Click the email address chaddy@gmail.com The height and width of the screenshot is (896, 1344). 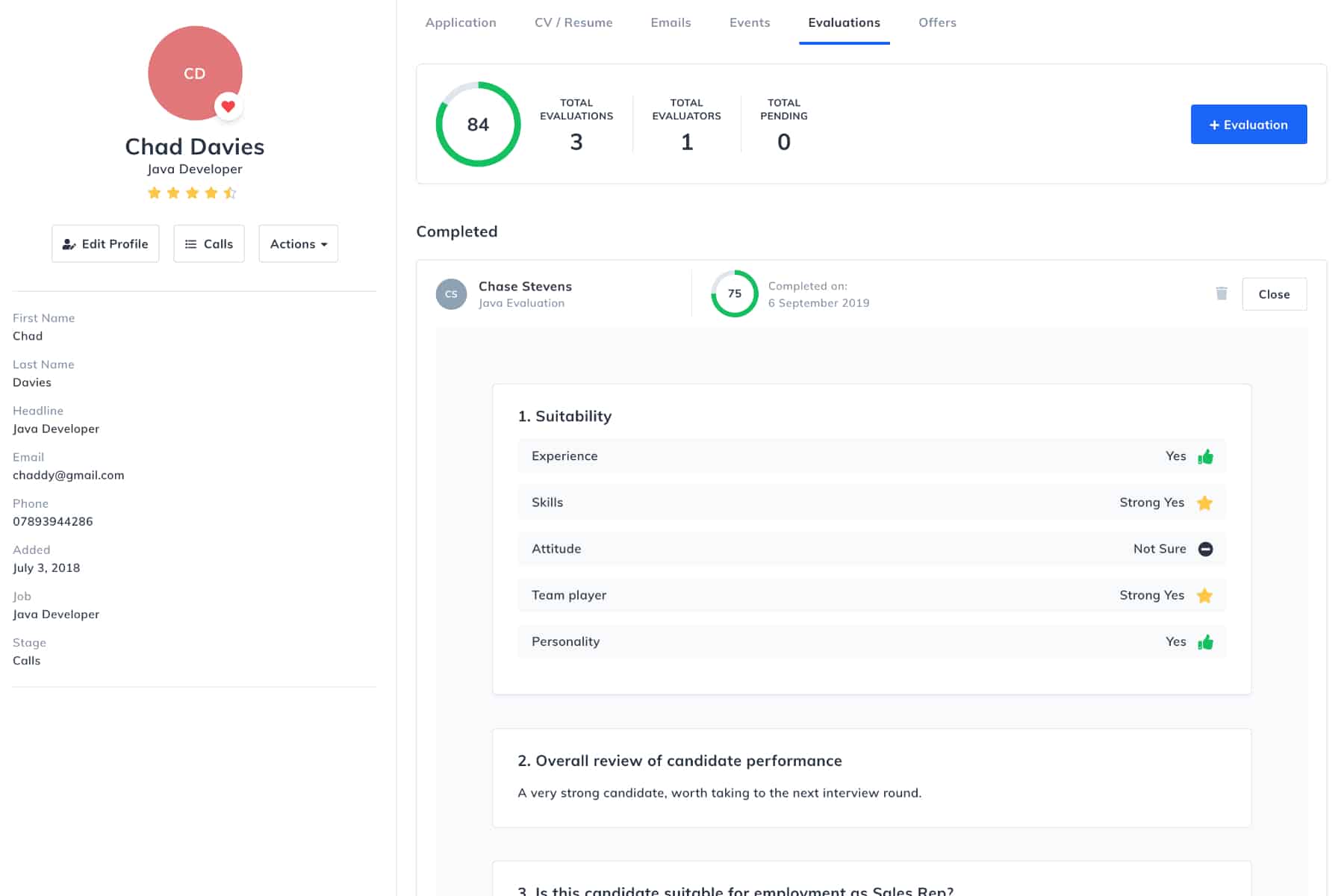coord(68,475)
